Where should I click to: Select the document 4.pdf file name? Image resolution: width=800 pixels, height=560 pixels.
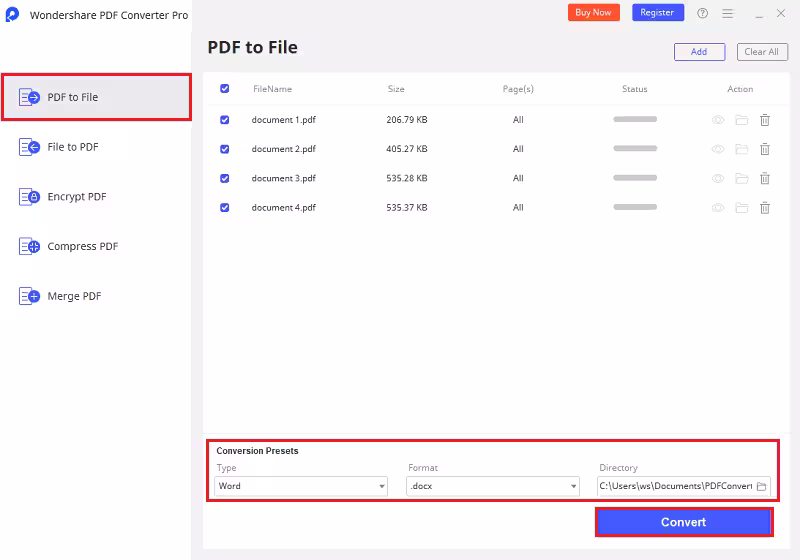284,208
